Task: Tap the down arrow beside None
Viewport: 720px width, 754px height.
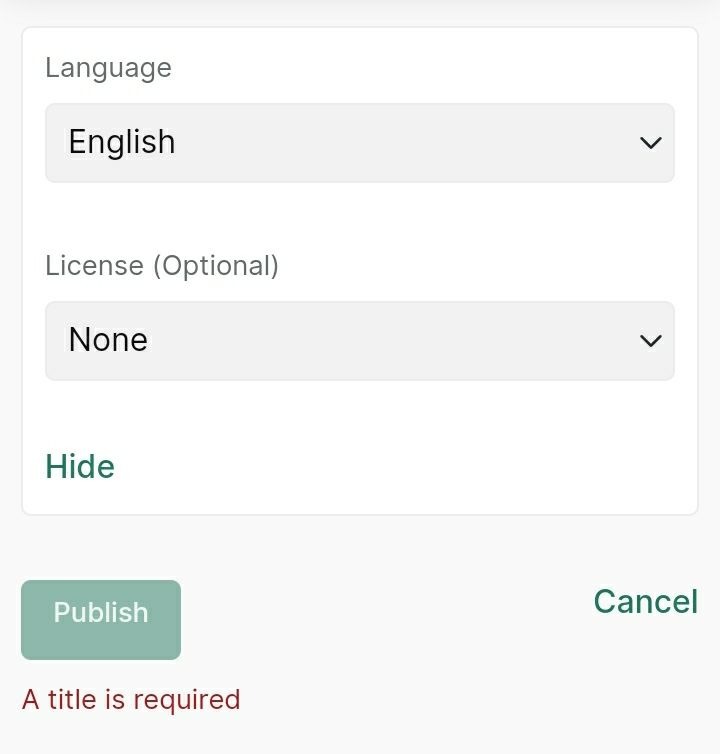Action: (650, 341)
